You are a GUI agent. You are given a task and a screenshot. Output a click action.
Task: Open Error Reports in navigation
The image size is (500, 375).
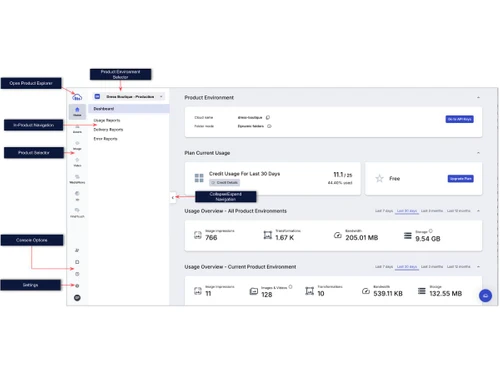click(105, 139)
